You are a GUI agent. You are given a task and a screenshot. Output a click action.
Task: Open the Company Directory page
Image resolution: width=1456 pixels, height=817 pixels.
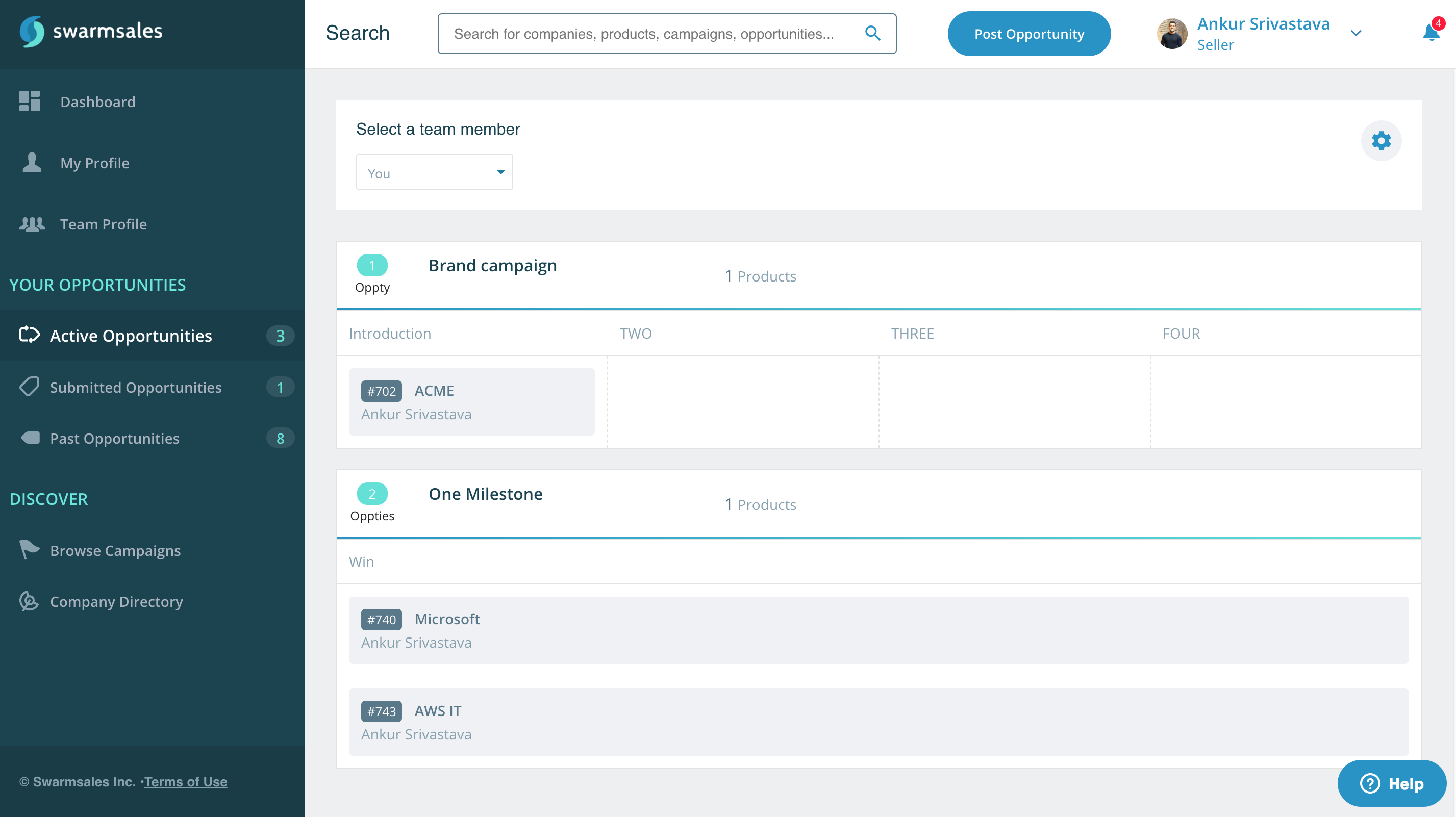pos(116,602)
